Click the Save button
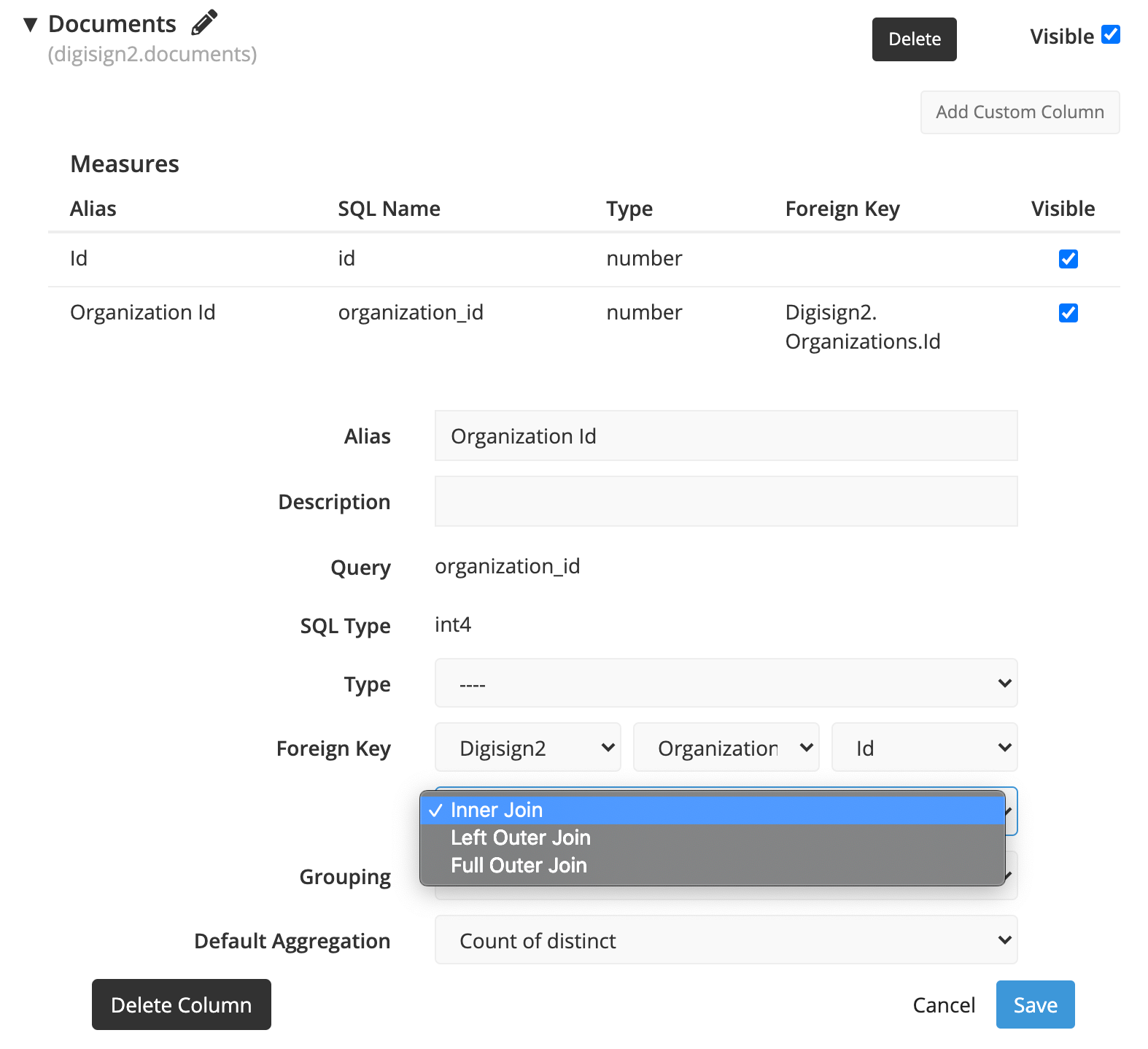The image size is (1148, 1049). tap(1035, 1005)
